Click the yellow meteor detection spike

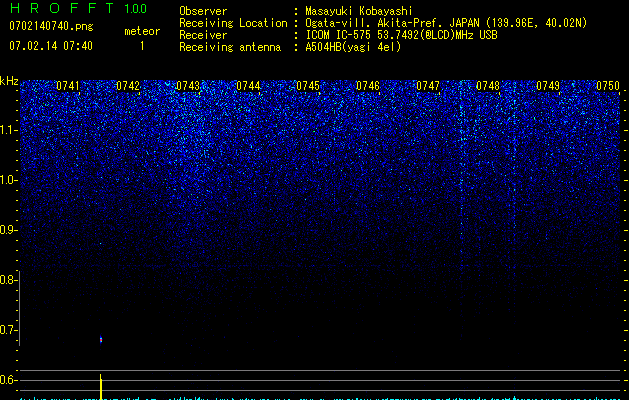pyautogui.click(x=101, y=386)
